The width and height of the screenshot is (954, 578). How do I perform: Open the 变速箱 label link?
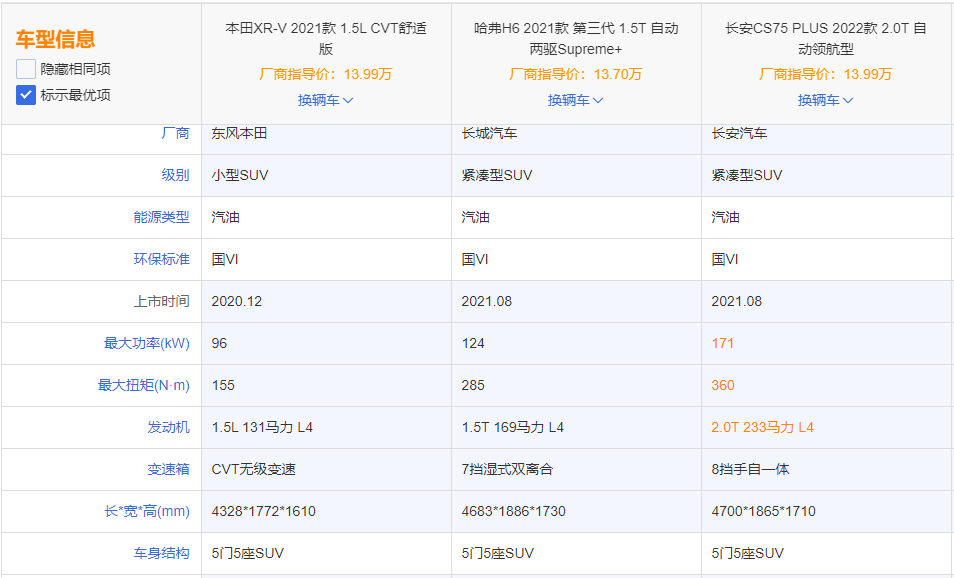[169, 469]
